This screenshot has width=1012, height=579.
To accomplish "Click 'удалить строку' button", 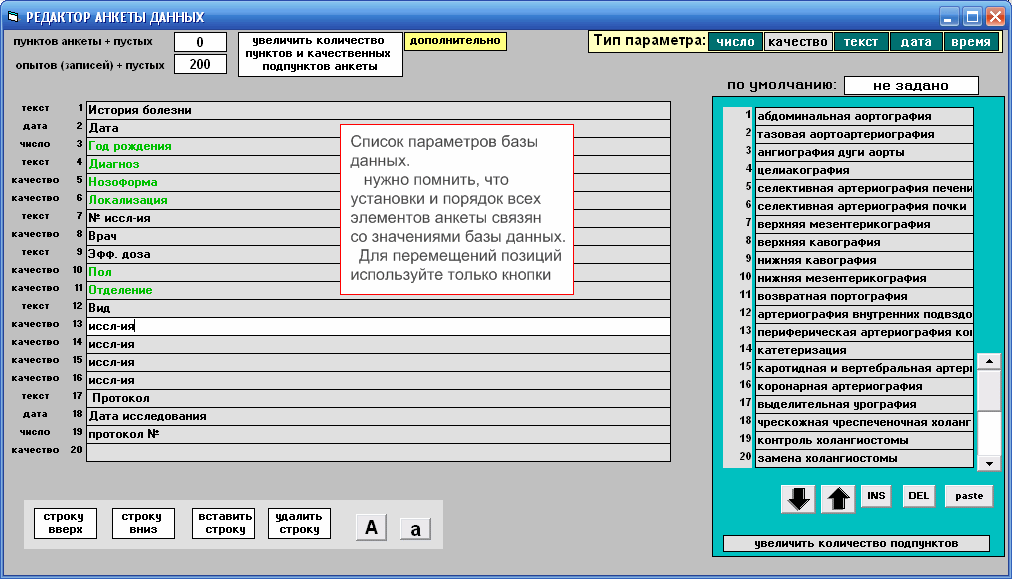I will click(x=299, y=523).
